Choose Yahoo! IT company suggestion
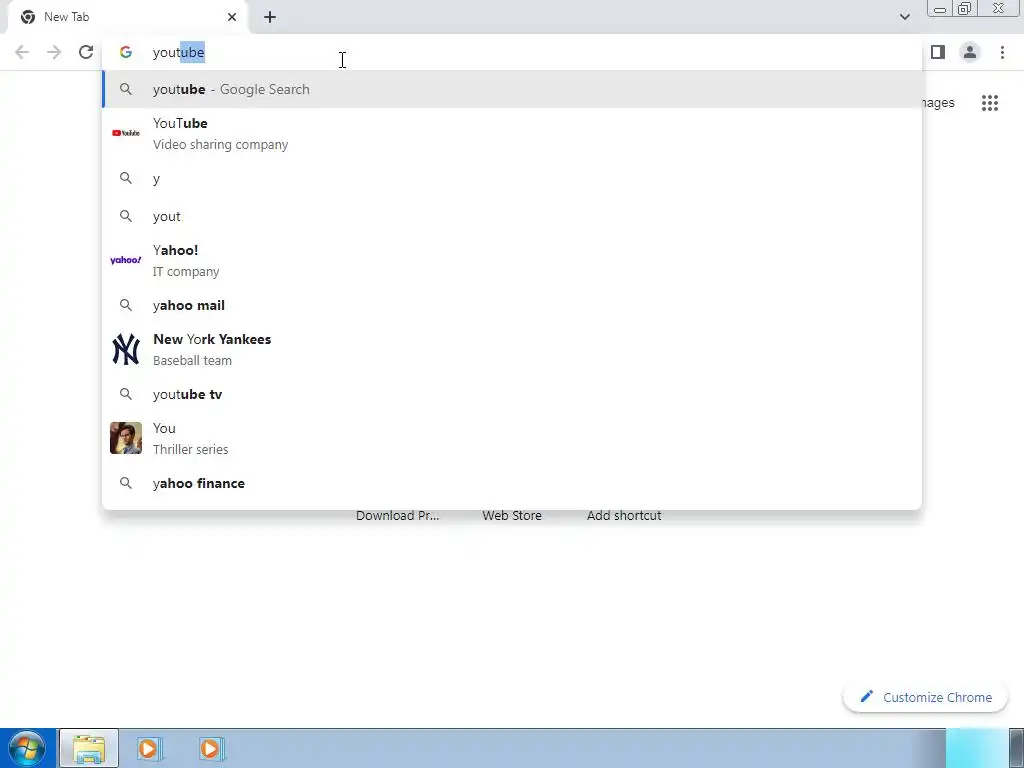The height and width of the screenshot is (768, 1024). 512,261
